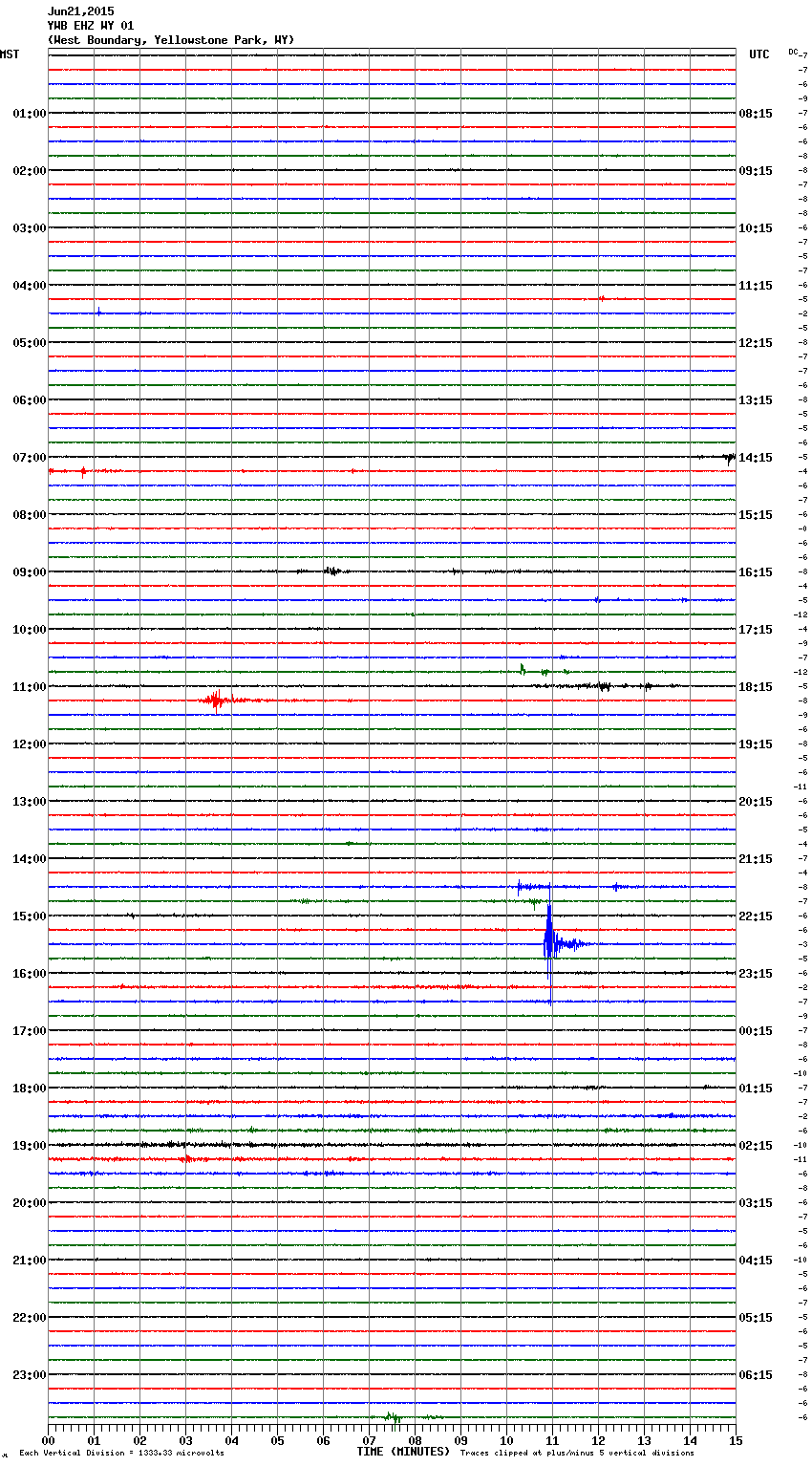Click the 23:15 UTC time label
The height and width of the screenshot is (1466, 812).
coord(756,974)
